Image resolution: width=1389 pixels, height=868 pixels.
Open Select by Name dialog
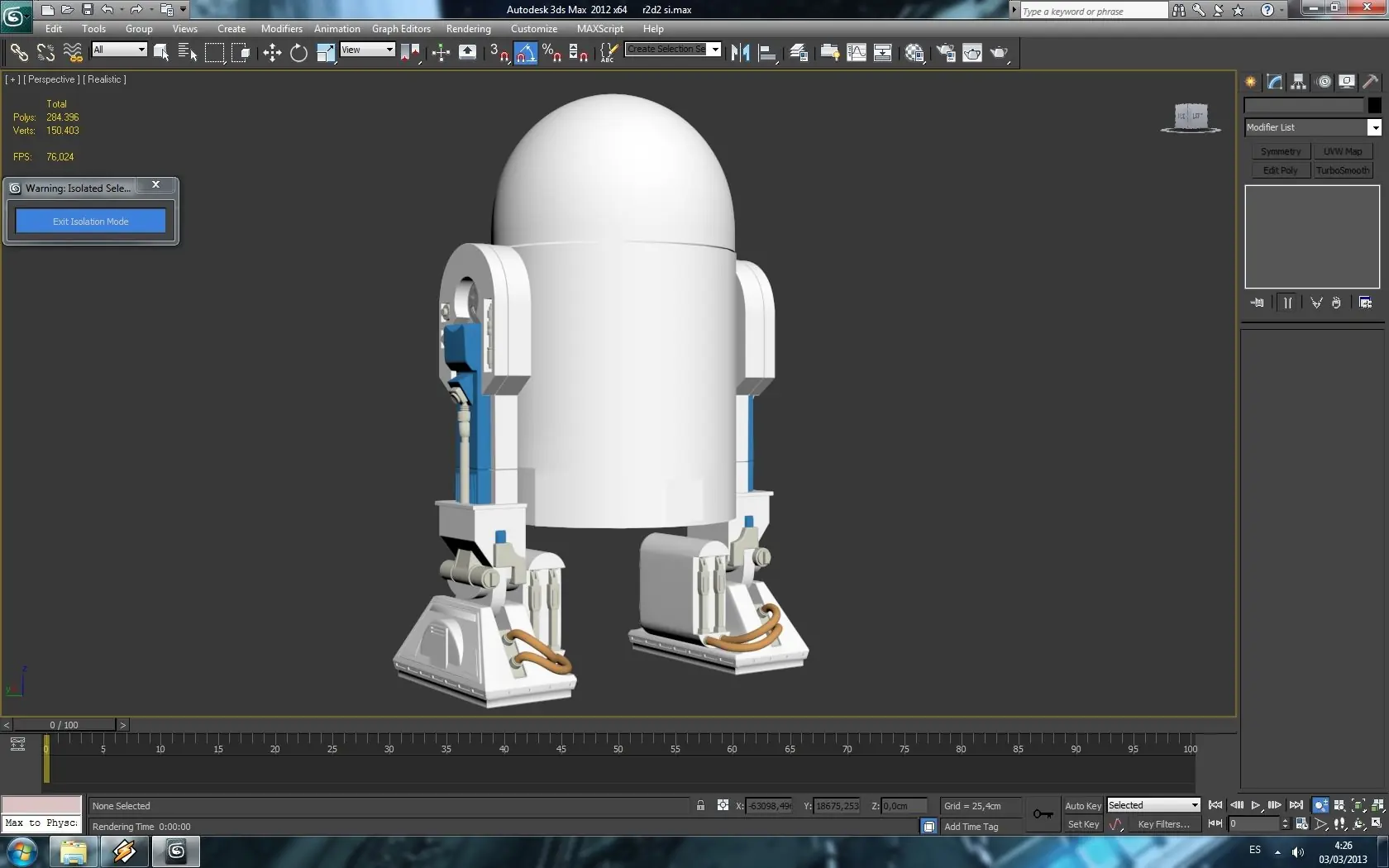coord(188,53)
